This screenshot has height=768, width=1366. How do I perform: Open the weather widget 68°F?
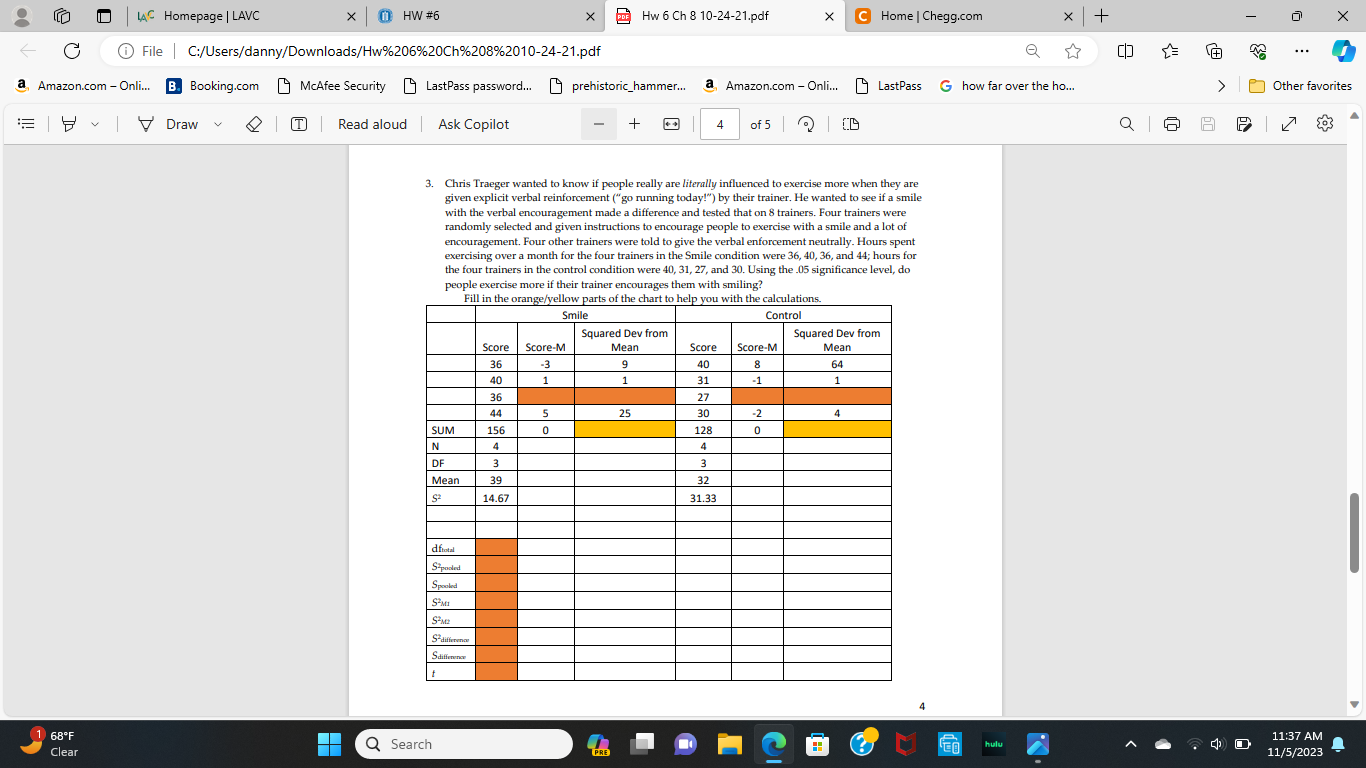[x=50, y=744]
